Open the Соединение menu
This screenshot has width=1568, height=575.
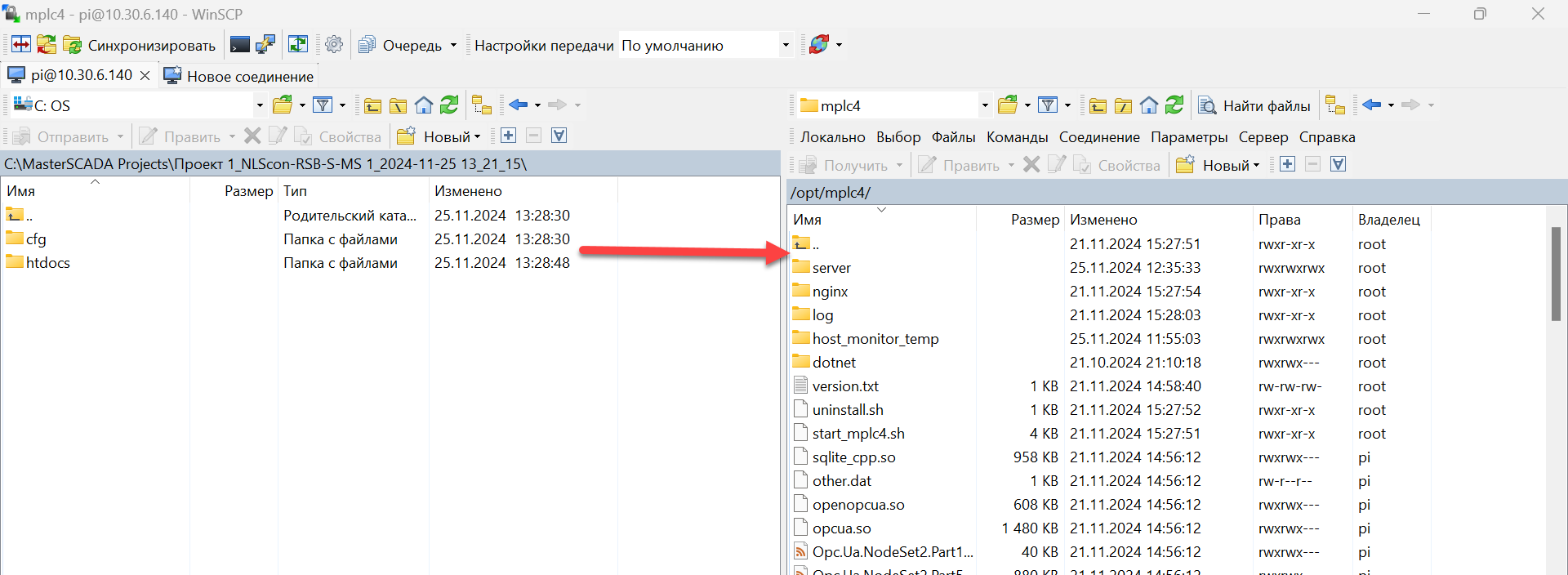(x=1099, y=137)
